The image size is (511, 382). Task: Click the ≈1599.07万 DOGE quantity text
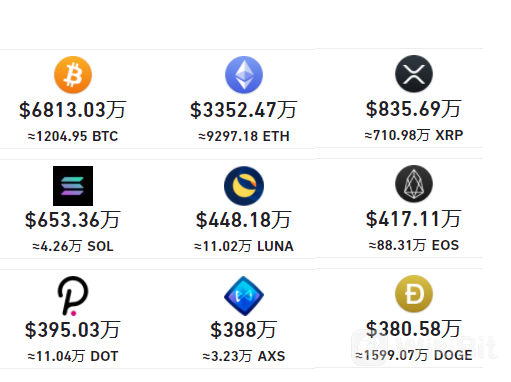pyautogui.click(x=414, y=355)
